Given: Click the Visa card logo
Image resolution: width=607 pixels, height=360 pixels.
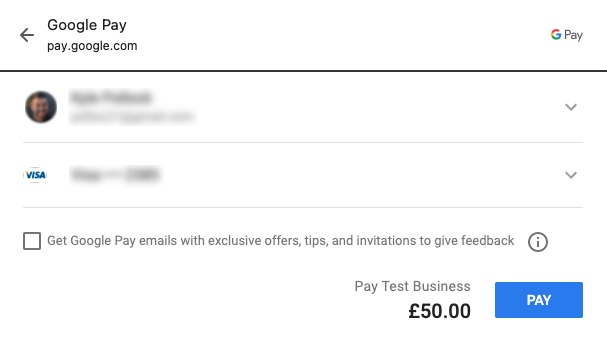Looking at the screenshot, I should pos(35,175).
